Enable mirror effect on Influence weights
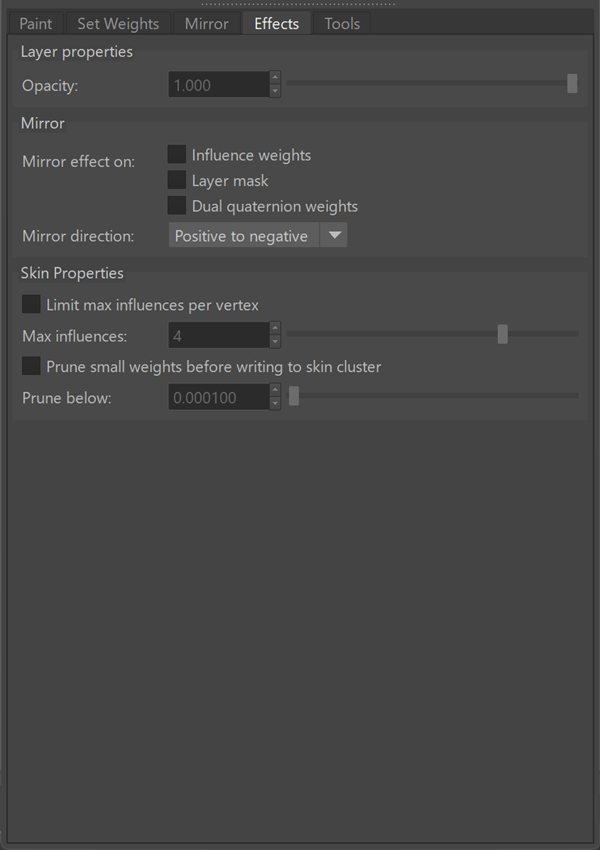The image size is (600, 850). (177, 154)
